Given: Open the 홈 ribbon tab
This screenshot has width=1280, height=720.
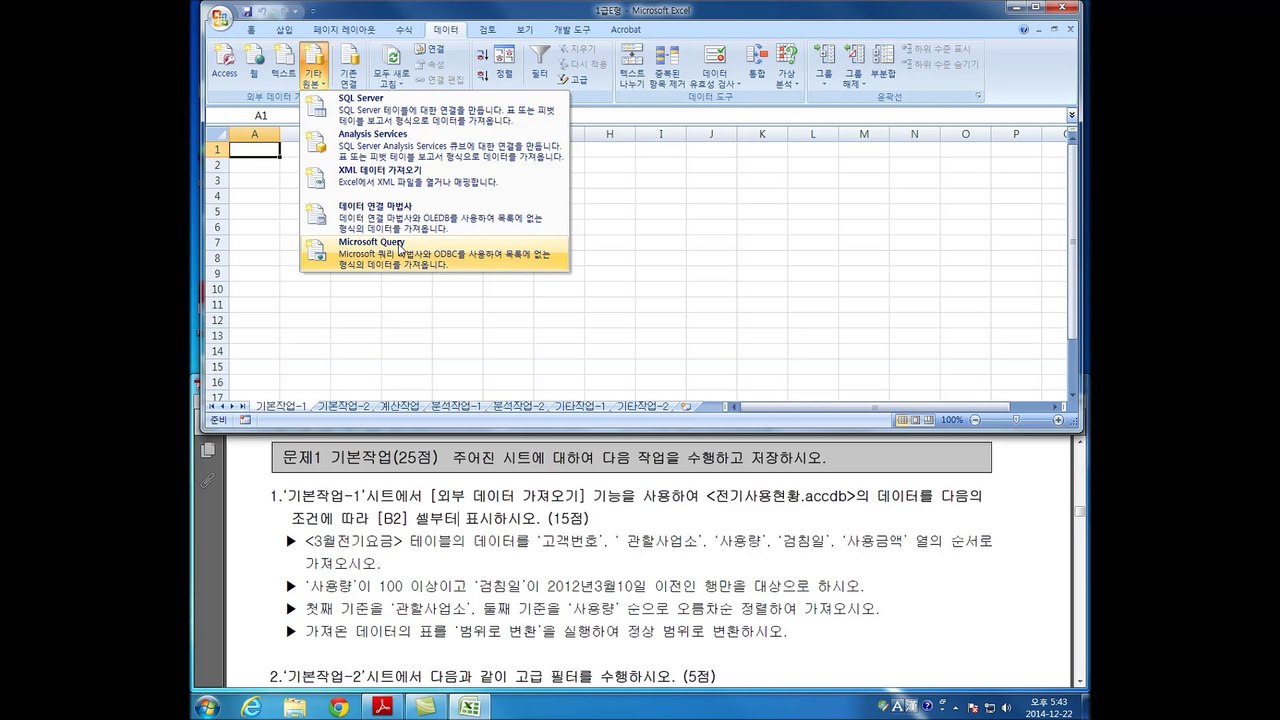Looking at the screenshot, I should [251, 30].
